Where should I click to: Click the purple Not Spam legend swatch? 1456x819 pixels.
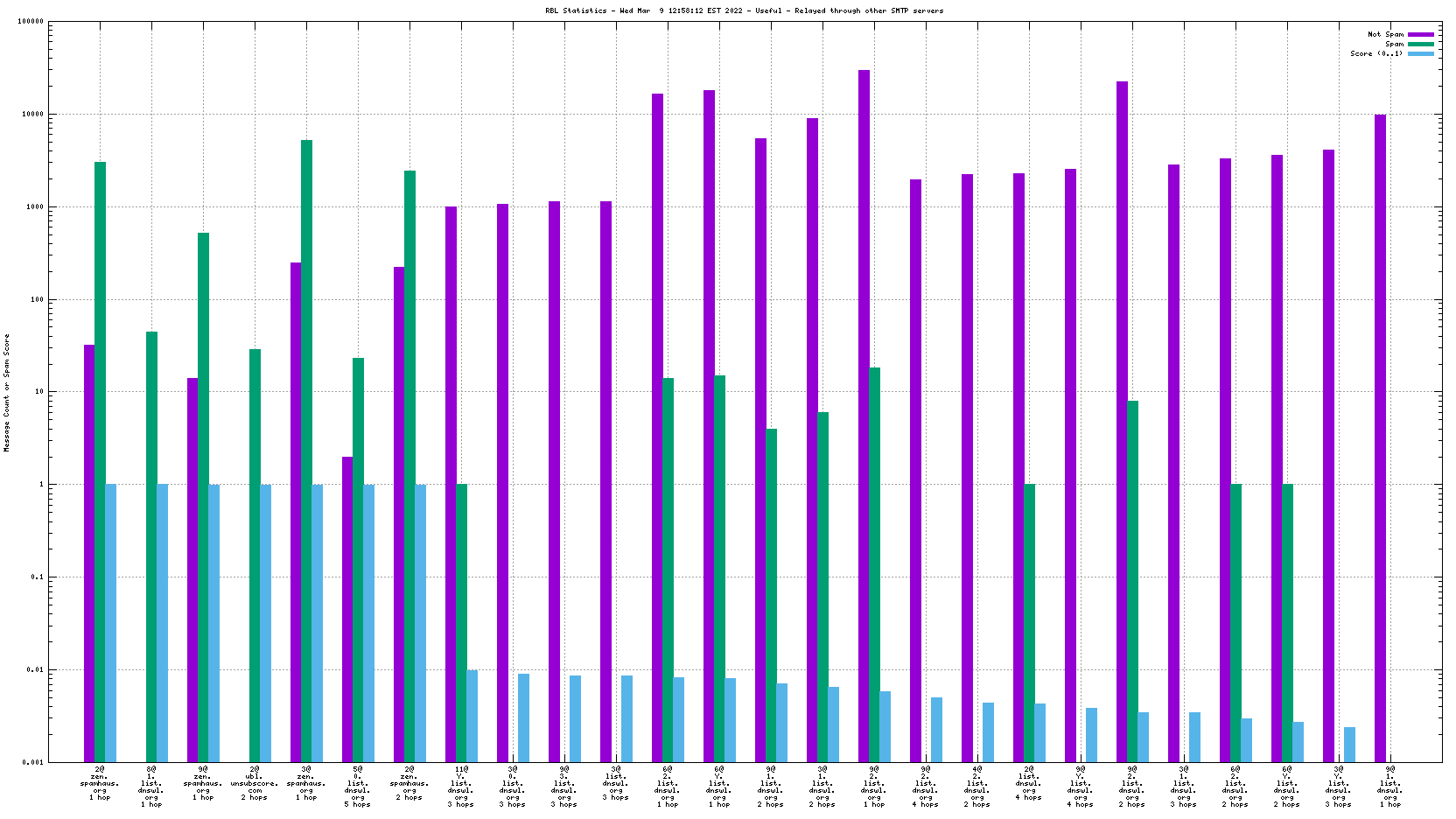pyautogui.click(x=1420, y=34)
